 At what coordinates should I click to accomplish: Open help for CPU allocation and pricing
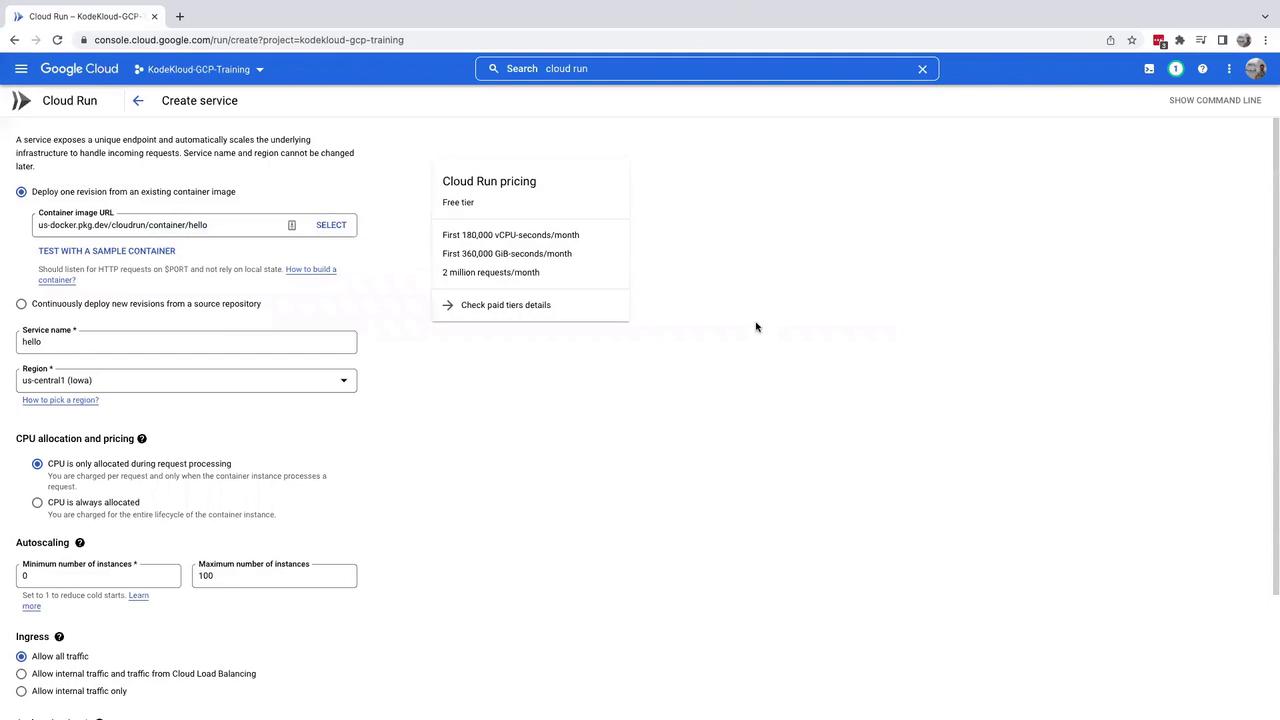[142, 439]
